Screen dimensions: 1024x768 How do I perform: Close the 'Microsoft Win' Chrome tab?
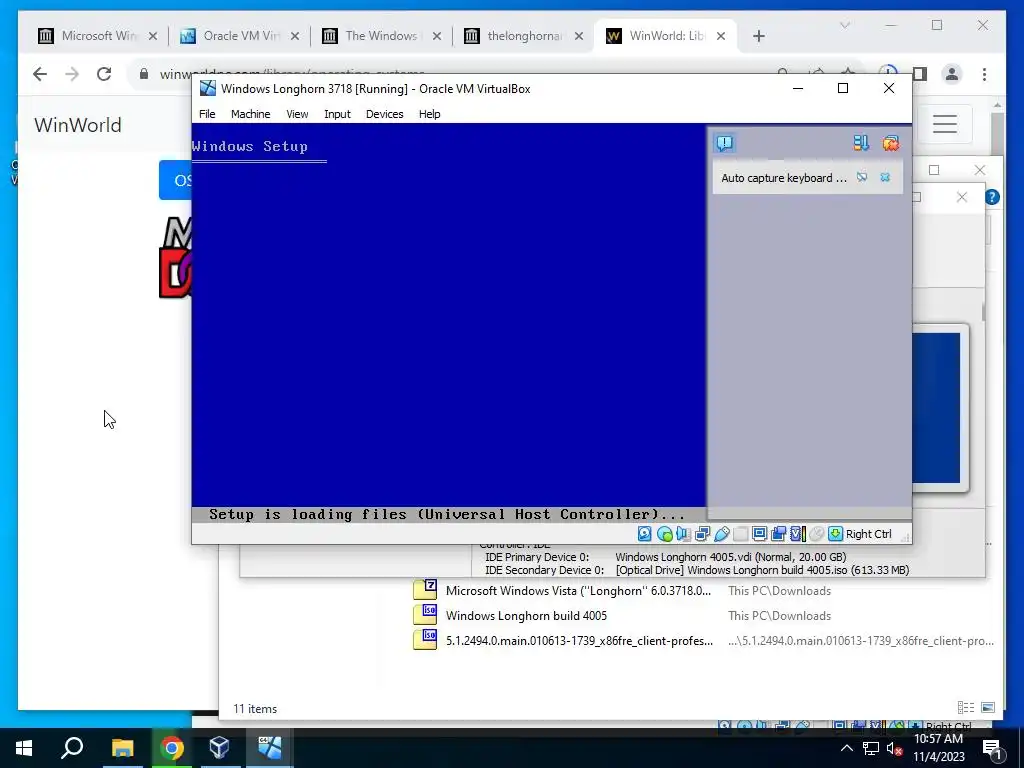[x=153, y=36]
